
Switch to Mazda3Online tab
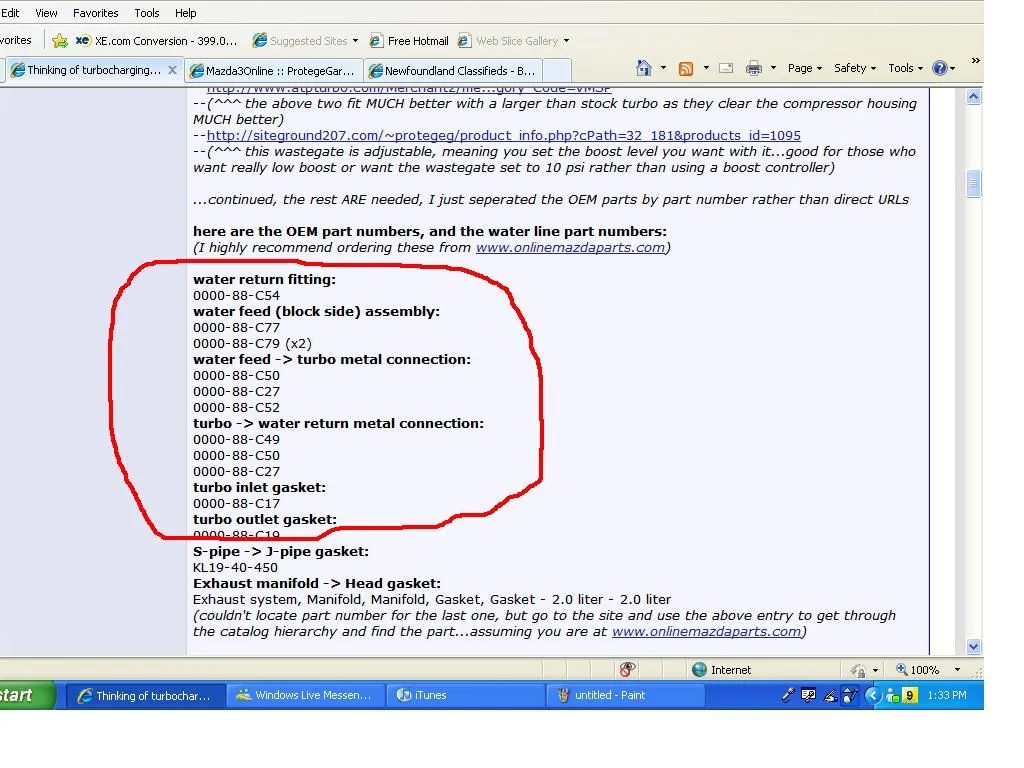[271, 71]
